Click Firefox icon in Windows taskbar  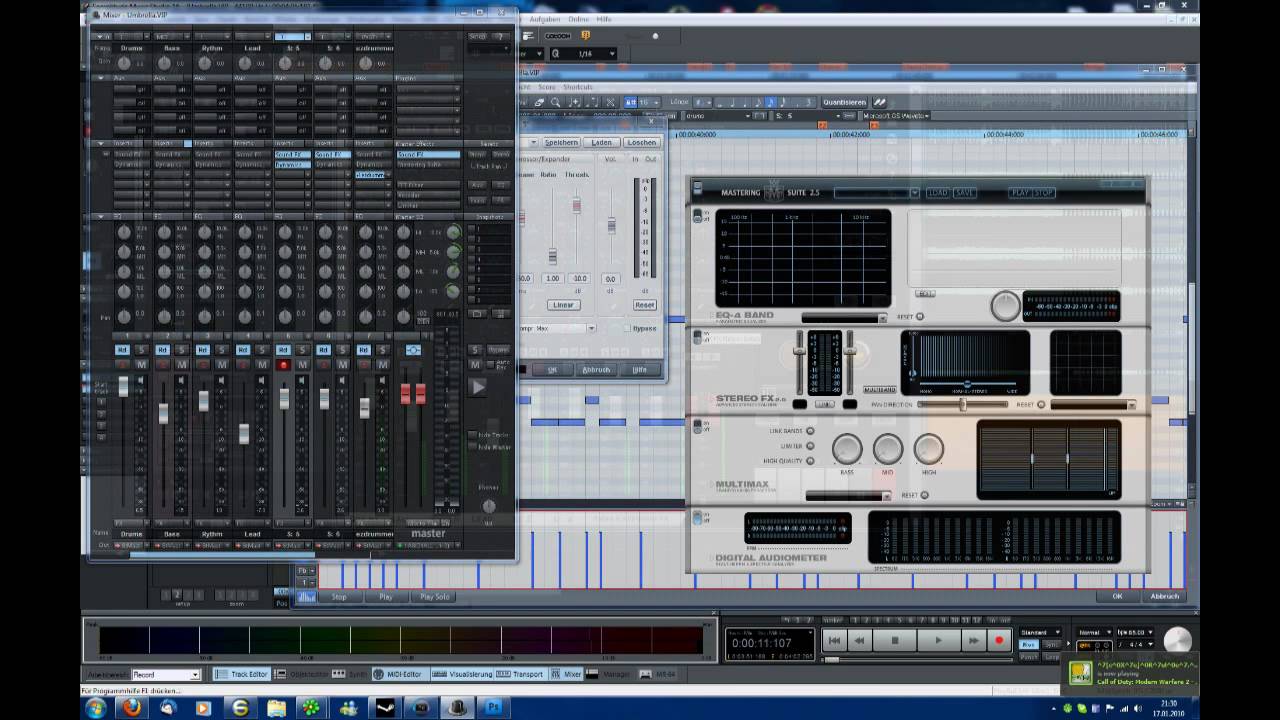point(130,708)
